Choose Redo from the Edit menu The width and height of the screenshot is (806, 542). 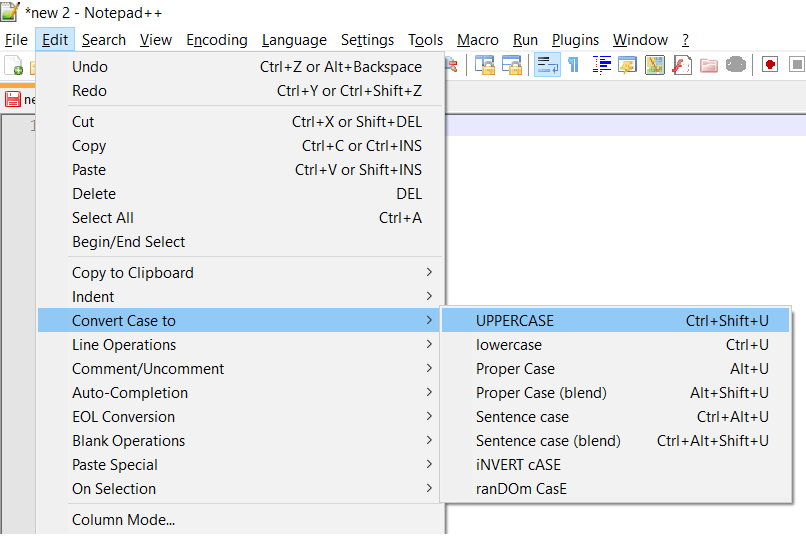[x=241, y=91]
